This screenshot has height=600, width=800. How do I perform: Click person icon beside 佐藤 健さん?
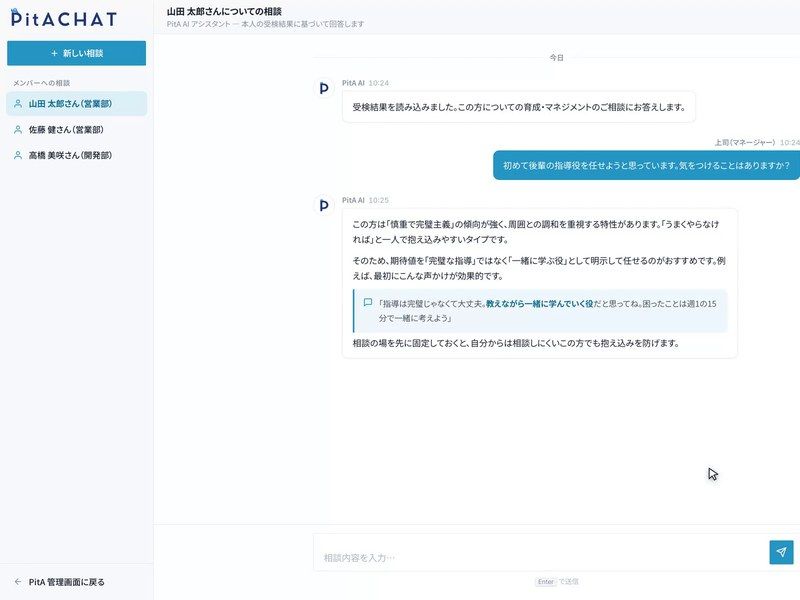(x=18, y=130)
